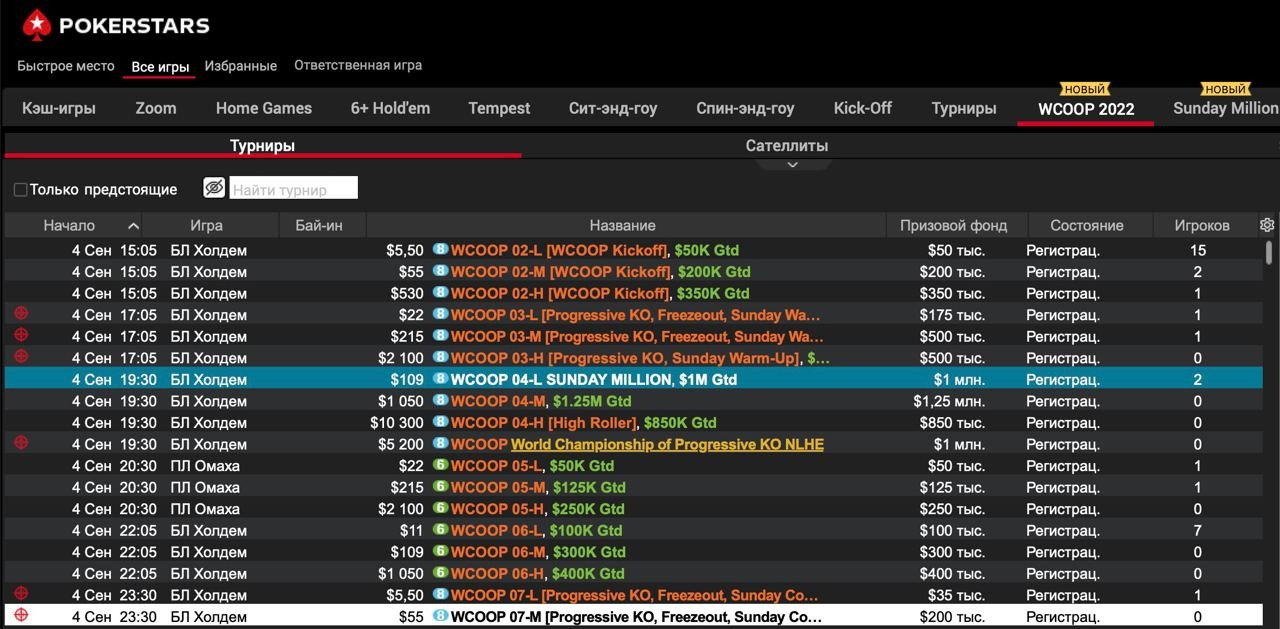The width and height of the screenshot is (1280, 629).
Task: Enable the Только предстоящие checkbox
Action: point(20,189)
